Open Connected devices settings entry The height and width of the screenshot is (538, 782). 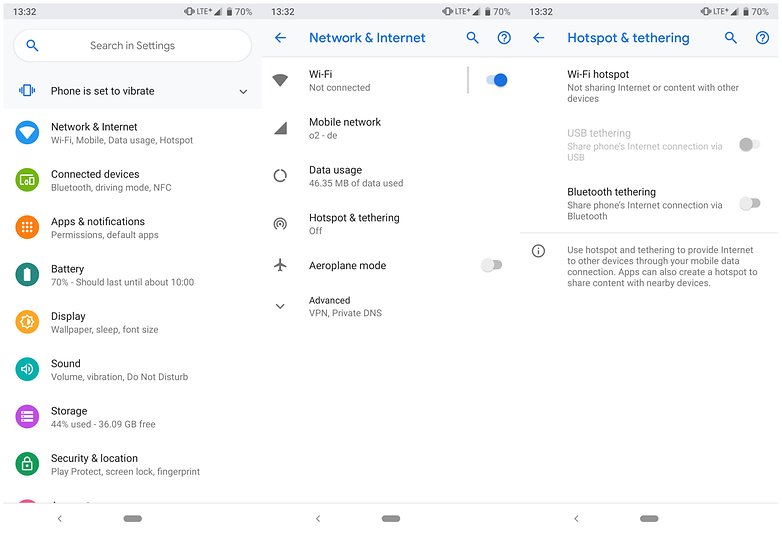point(132,180)
